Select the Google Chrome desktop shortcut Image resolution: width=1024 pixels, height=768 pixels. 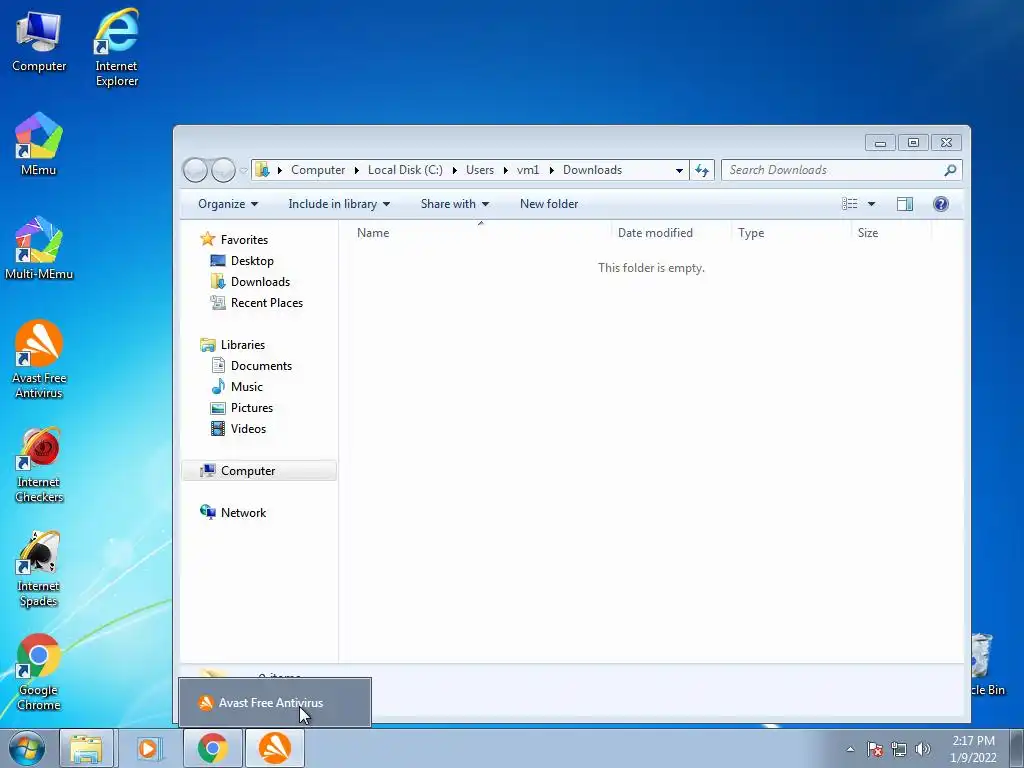(x=39, y=673)
